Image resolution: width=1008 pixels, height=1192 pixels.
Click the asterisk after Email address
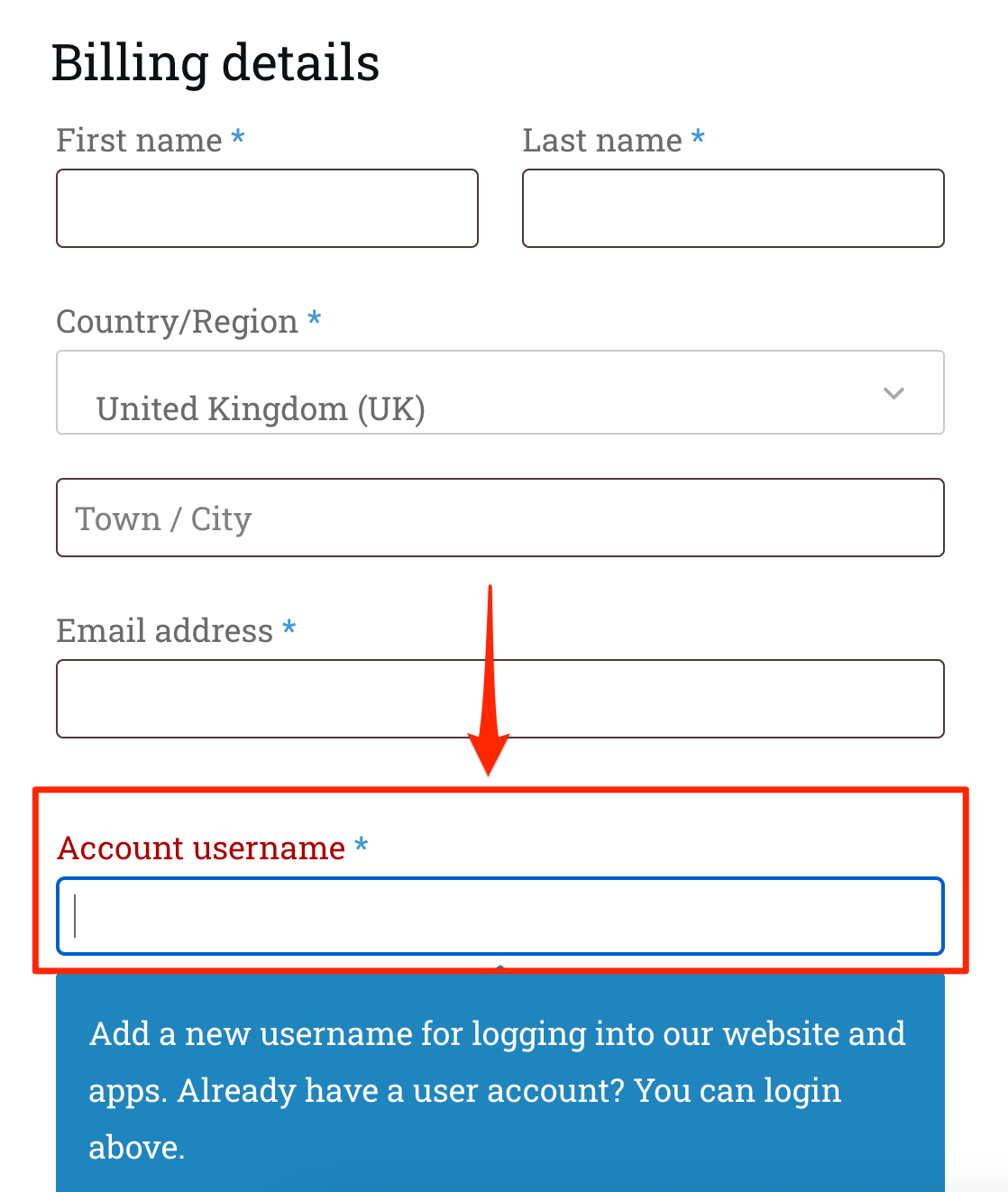pos(289,628)
